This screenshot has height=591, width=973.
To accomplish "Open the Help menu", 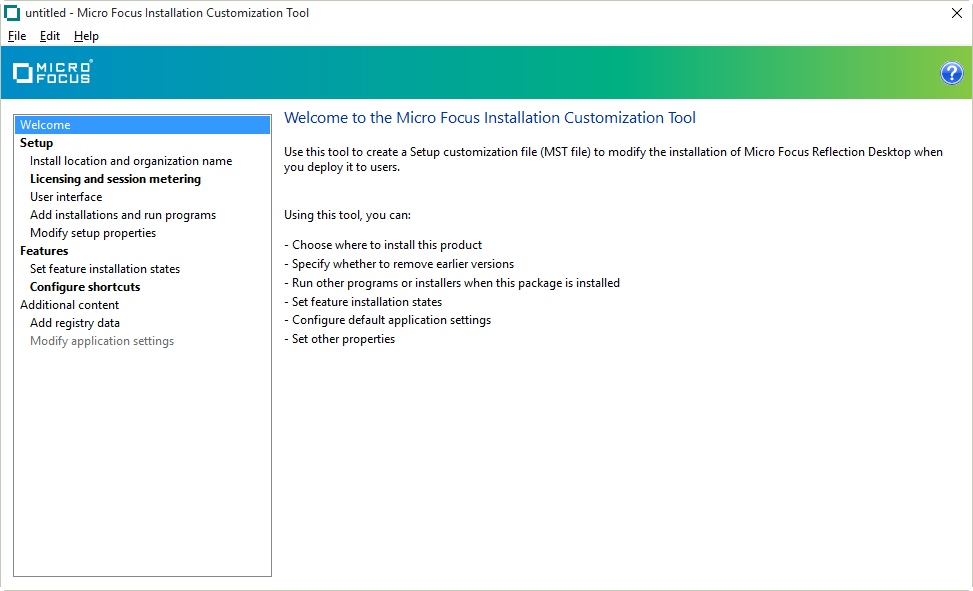I will pos(86,36).
